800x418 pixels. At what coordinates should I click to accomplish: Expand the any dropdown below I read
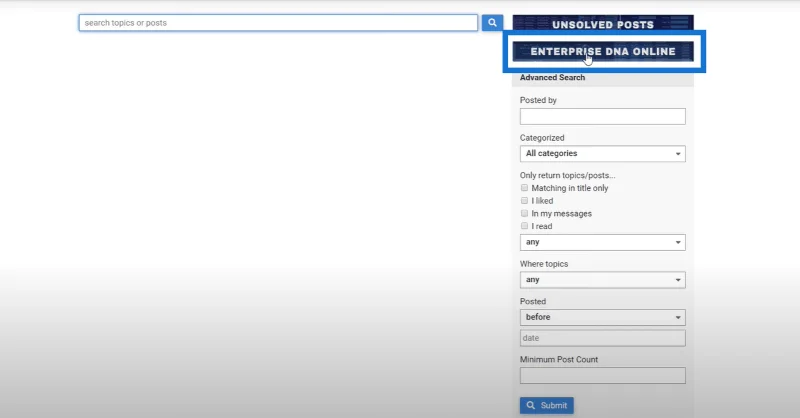[603, 242]
